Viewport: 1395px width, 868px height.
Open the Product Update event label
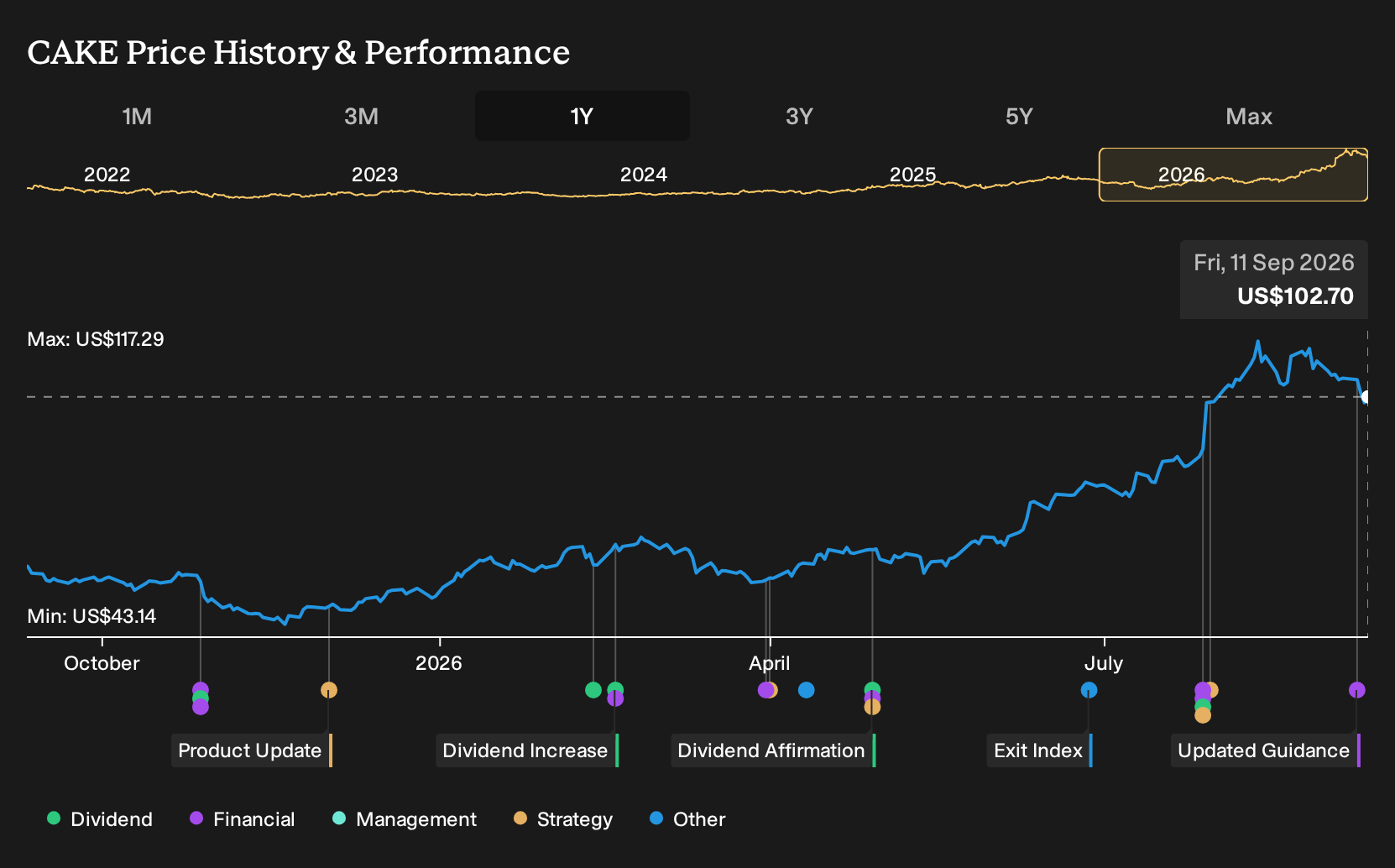click(x=252, y=750)
